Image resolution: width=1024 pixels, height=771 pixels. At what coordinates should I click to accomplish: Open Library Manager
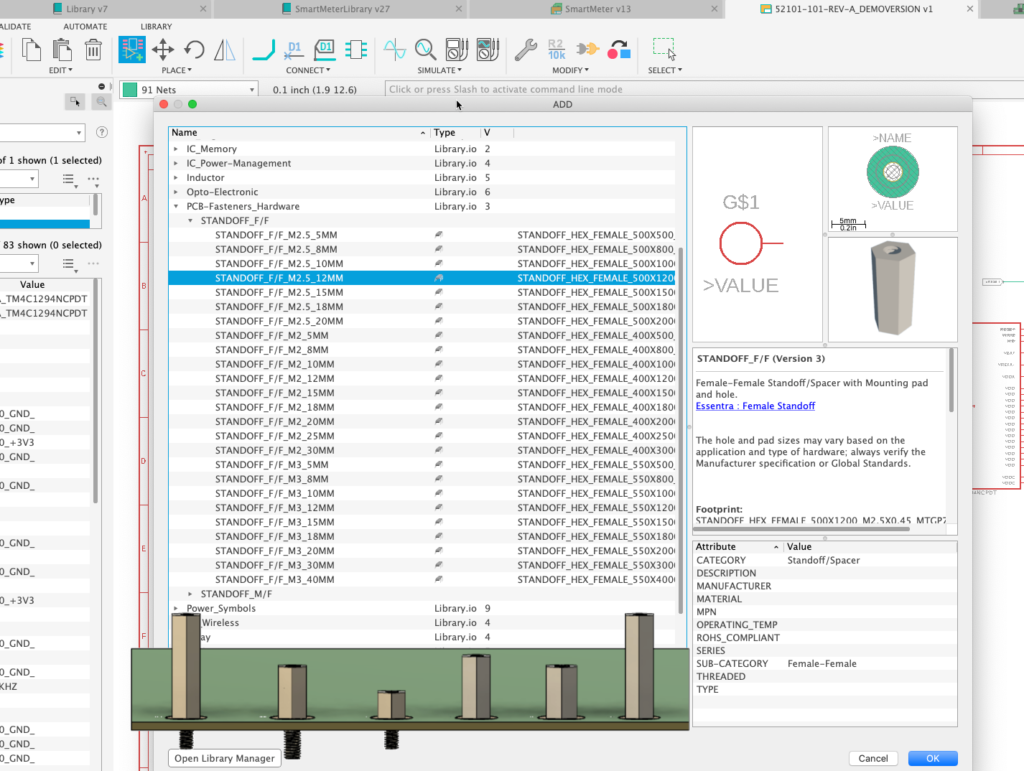click(223, 758)
